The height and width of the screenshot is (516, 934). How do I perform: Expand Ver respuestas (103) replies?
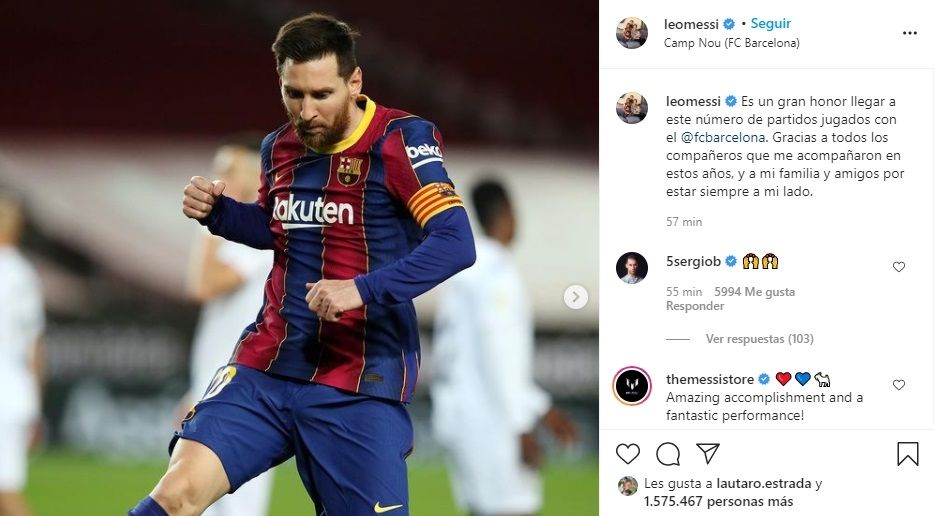tap(759, 339)
